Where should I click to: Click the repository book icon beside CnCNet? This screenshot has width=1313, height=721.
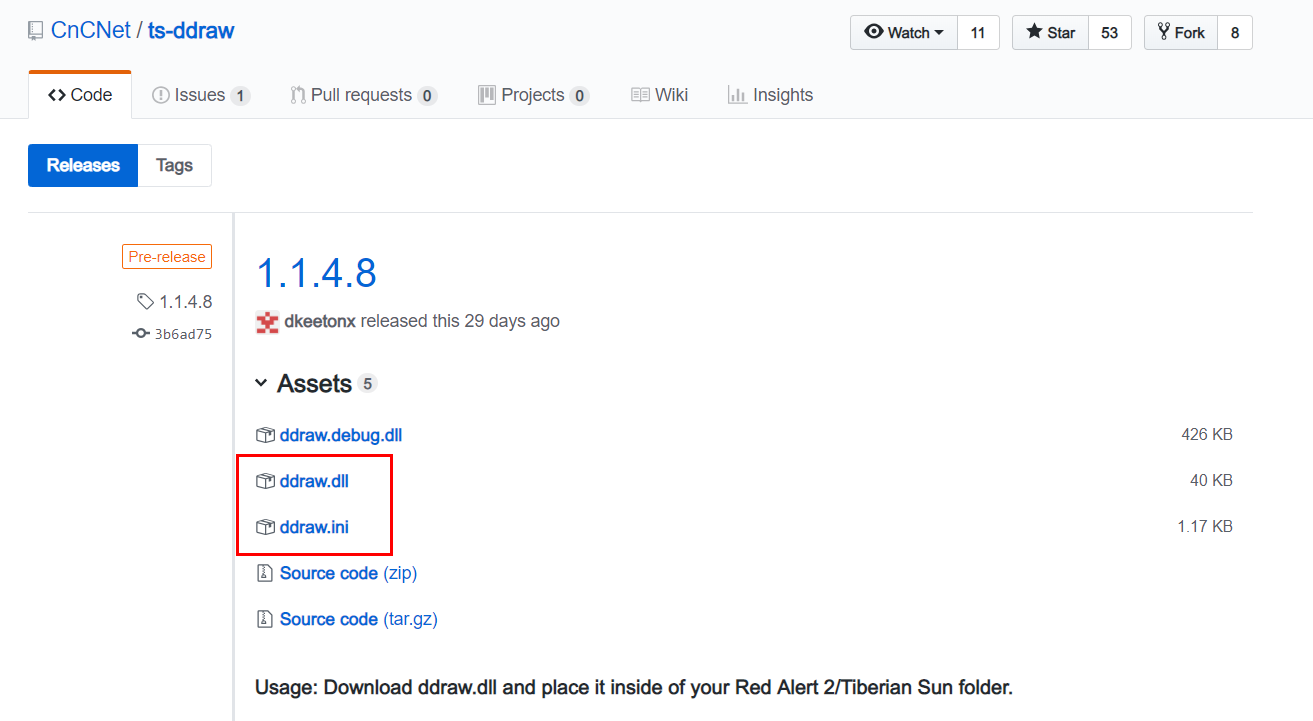click(x=36, y=31)
